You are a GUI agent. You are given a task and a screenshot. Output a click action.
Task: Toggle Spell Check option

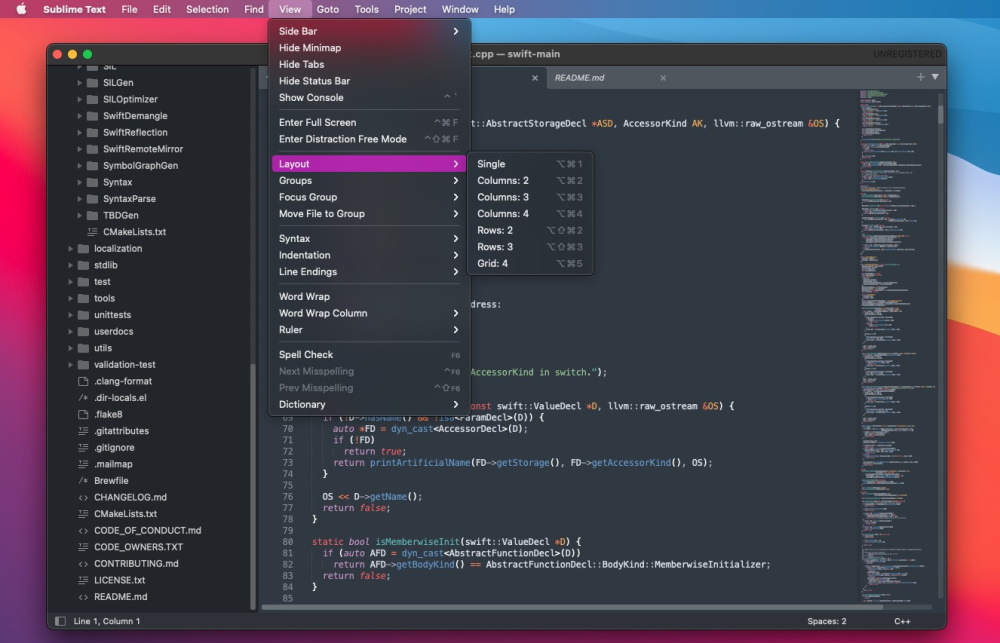click(x=369, y=355)
